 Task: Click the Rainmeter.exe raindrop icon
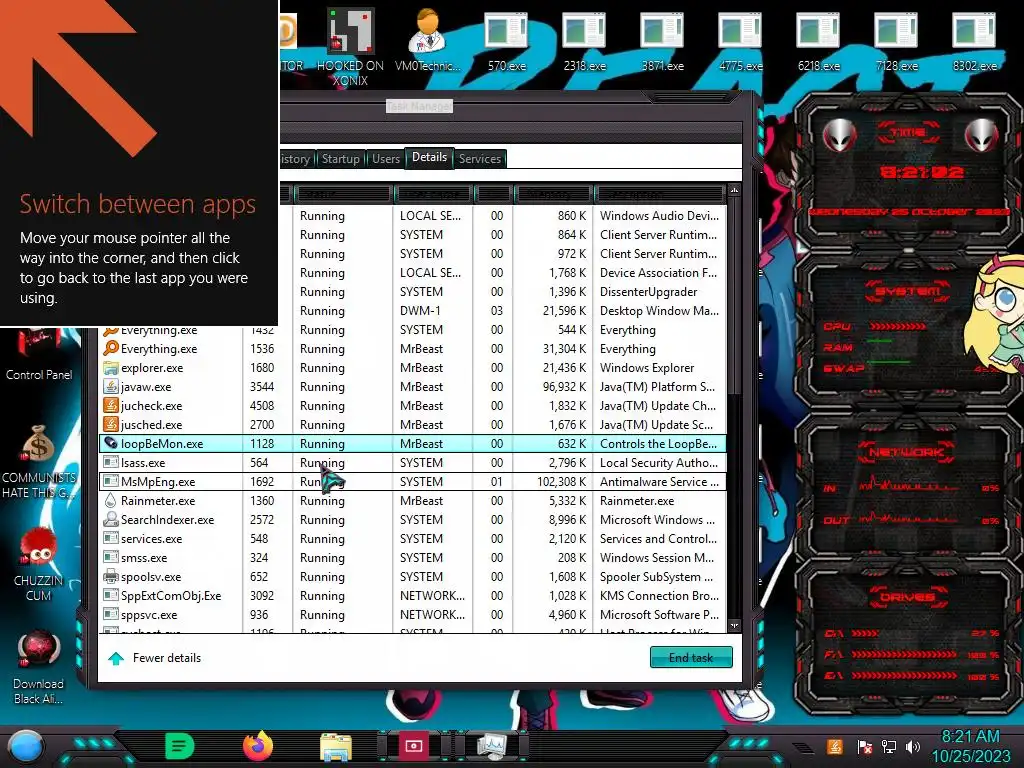[110, 501]
